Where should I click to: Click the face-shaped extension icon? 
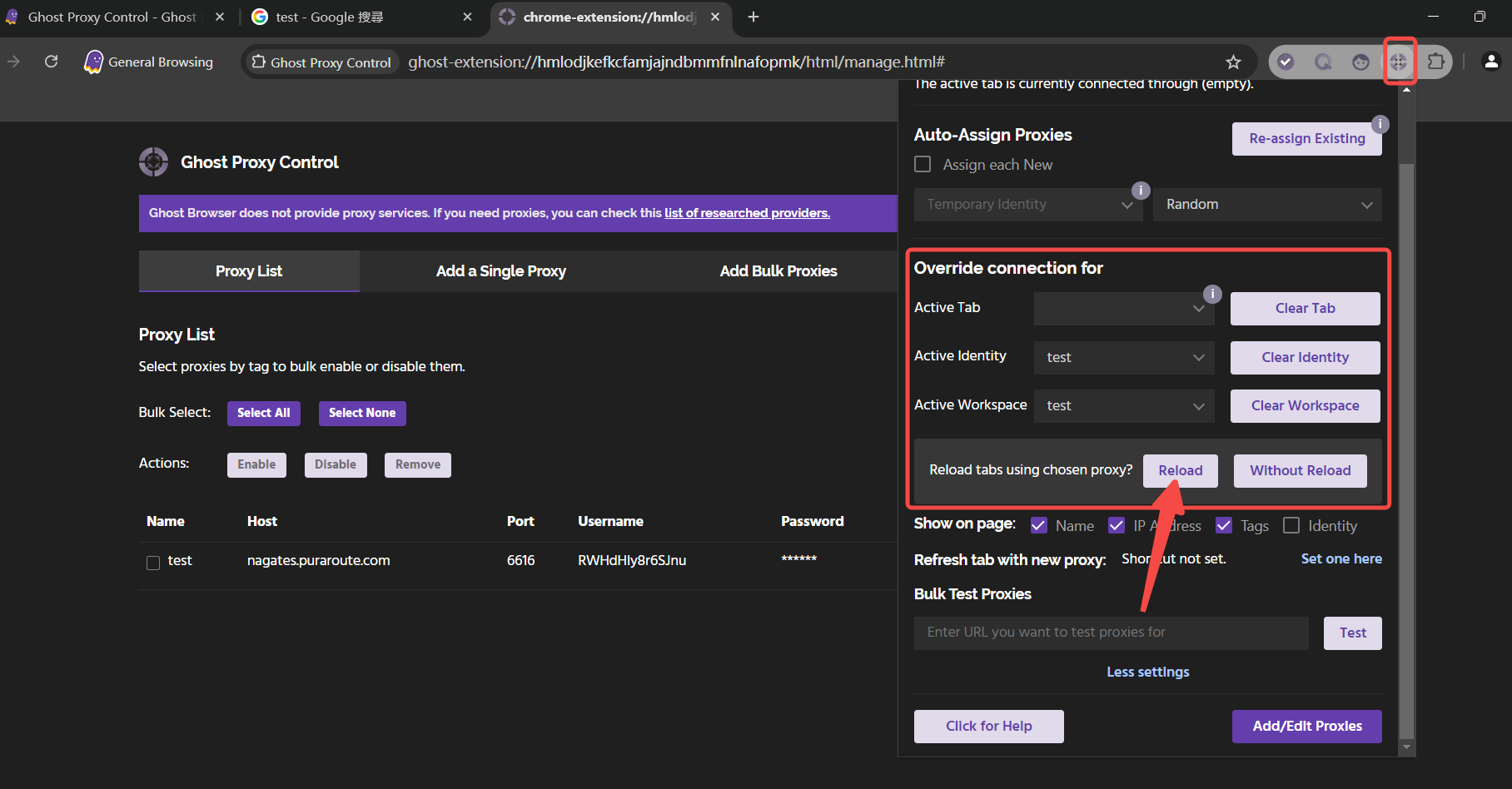click(x=1360, y=62)
